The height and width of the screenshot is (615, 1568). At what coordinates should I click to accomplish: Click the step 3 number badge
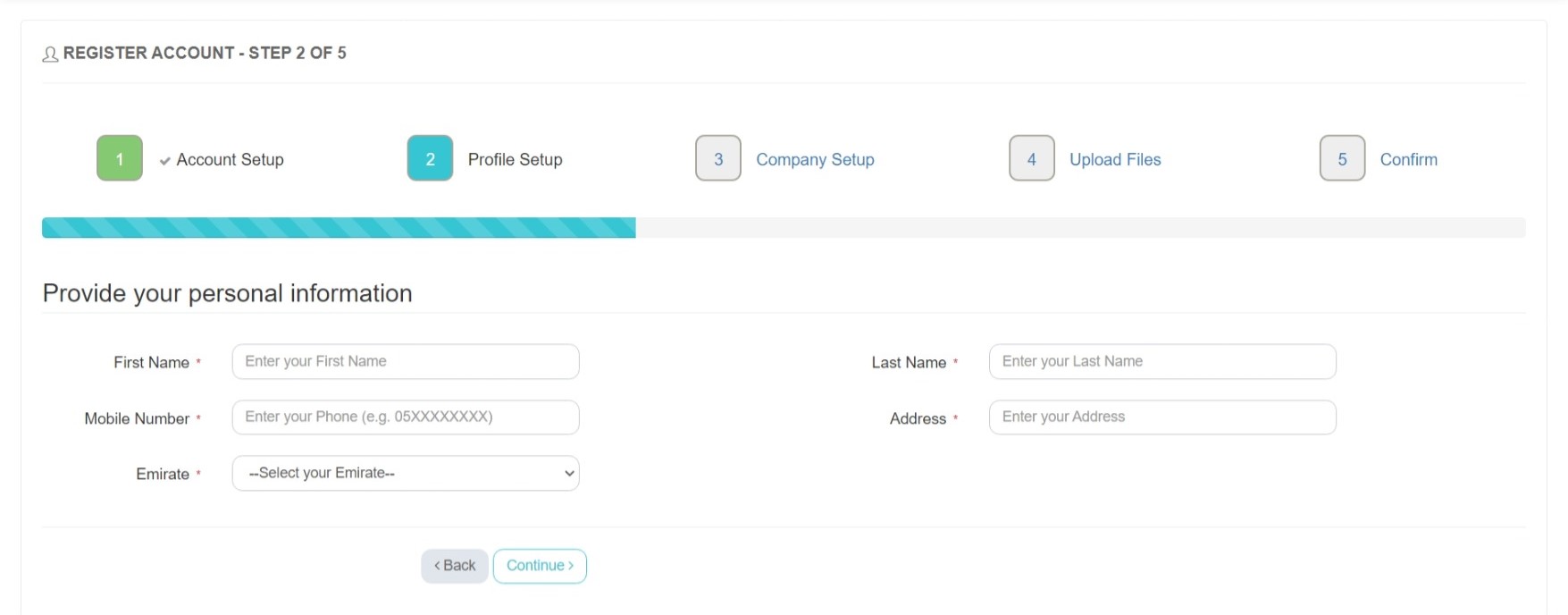click(718, 158)
